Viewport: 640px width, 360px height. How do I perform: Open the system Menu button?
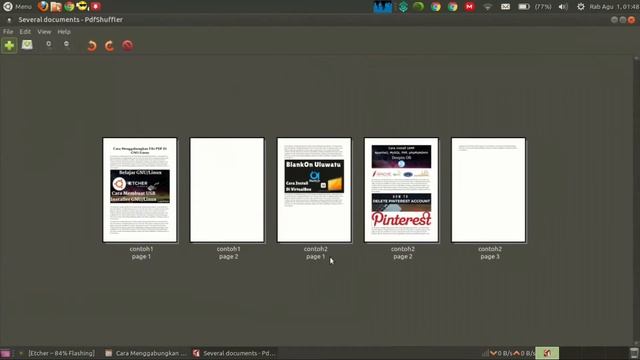pyautogui.click(x=17, y=7)
